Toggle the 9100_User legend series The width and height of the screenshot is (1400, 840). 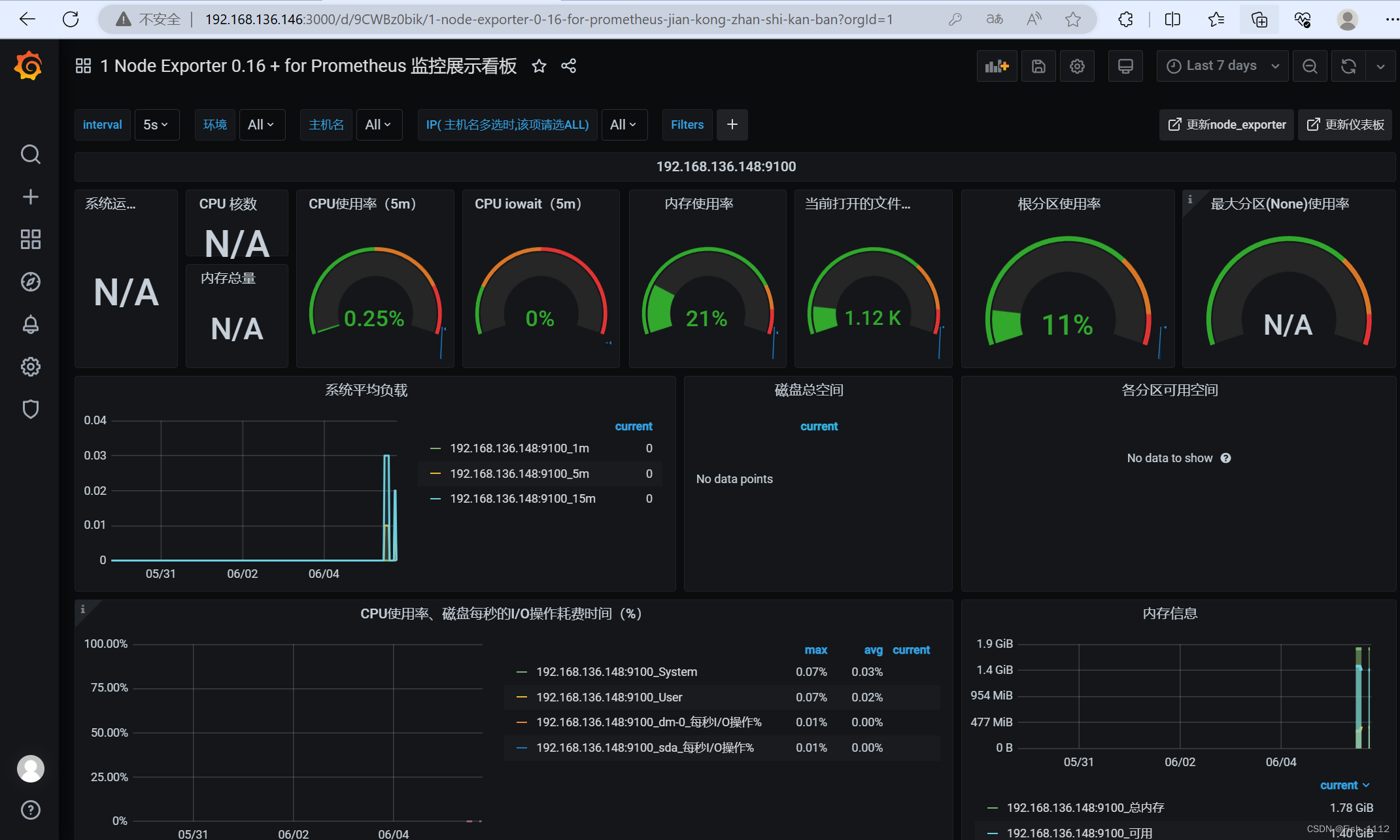pos(609,697)
